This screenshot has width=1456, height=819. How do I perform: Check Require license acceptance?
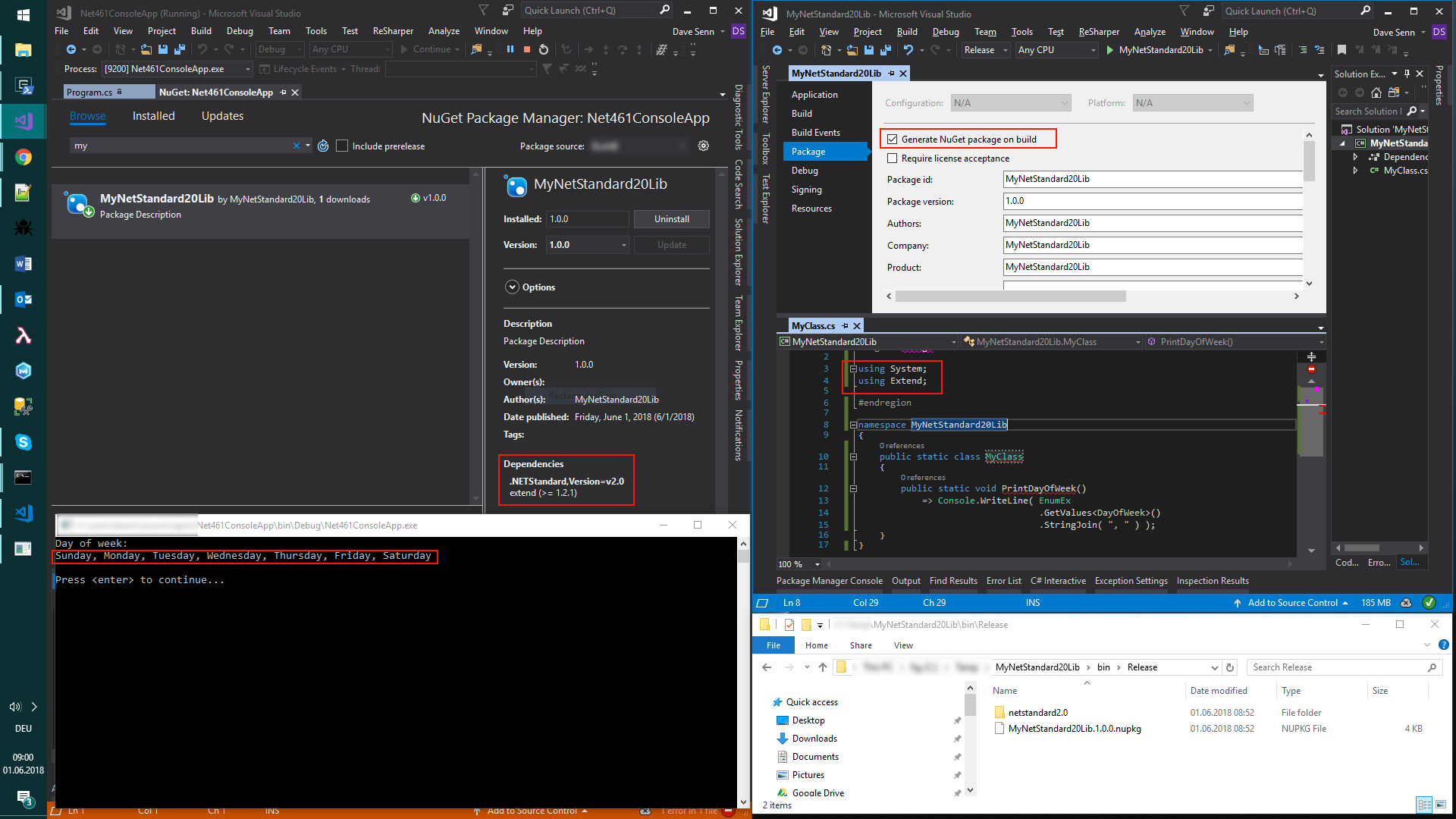pos(892,158)
